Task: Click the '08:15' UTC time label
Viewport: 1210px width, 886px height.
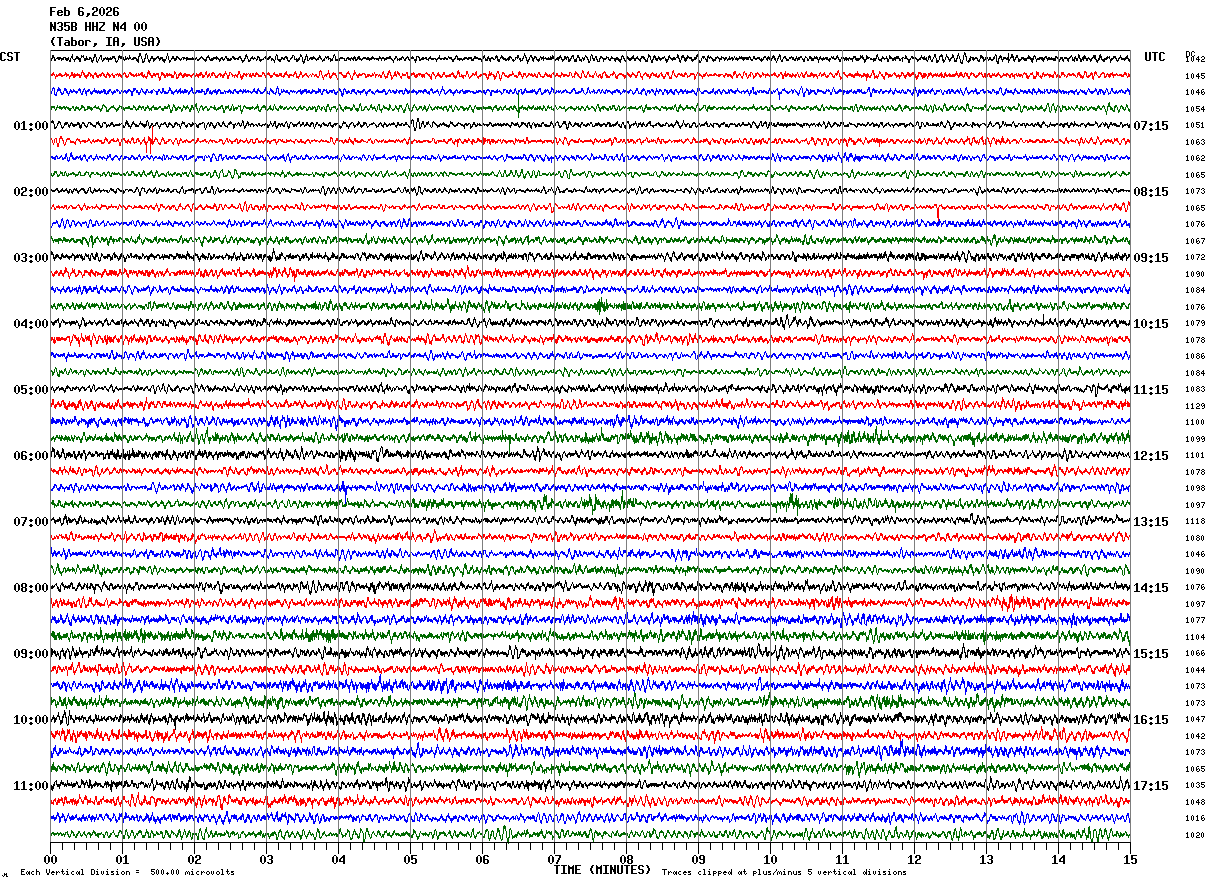Action: (x=1151, y=192)
